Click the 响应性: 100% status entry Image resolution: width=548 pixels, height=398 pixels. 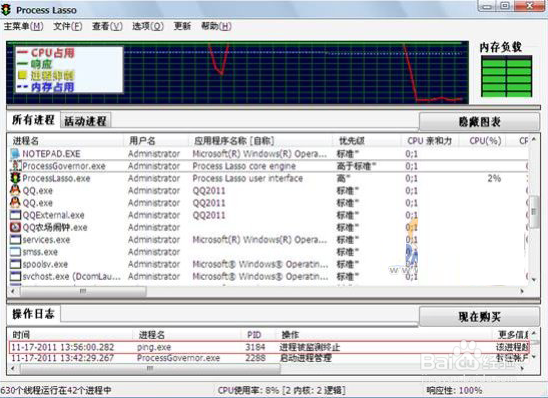click(x=454, y=390)
